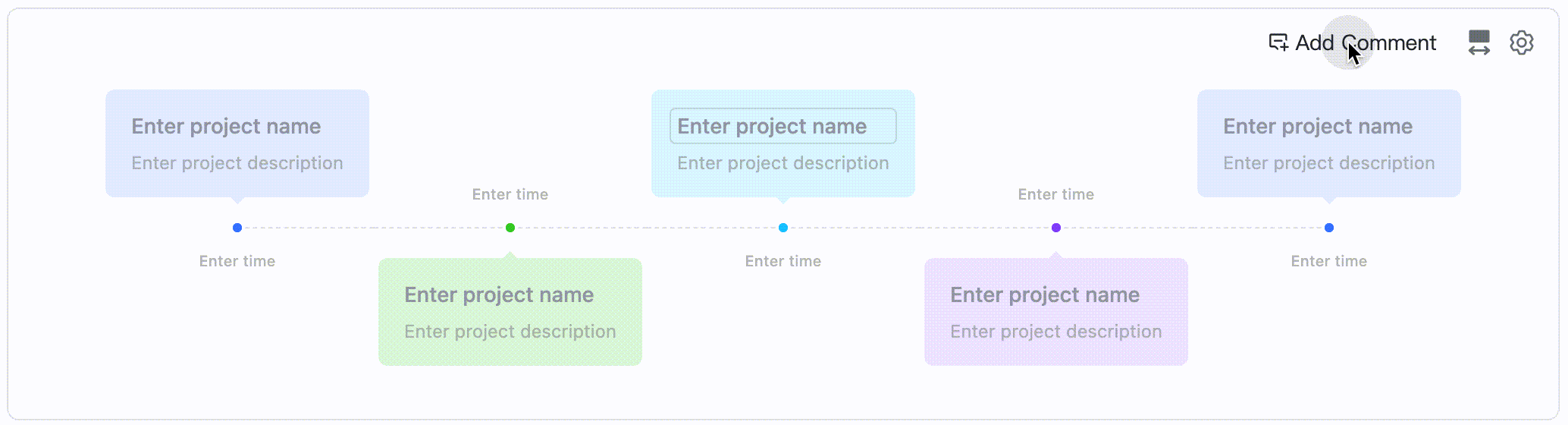Viewport: 1568px width, 425px height.
Task: Focus the outlined project name field in middle card
Action: 783,126
